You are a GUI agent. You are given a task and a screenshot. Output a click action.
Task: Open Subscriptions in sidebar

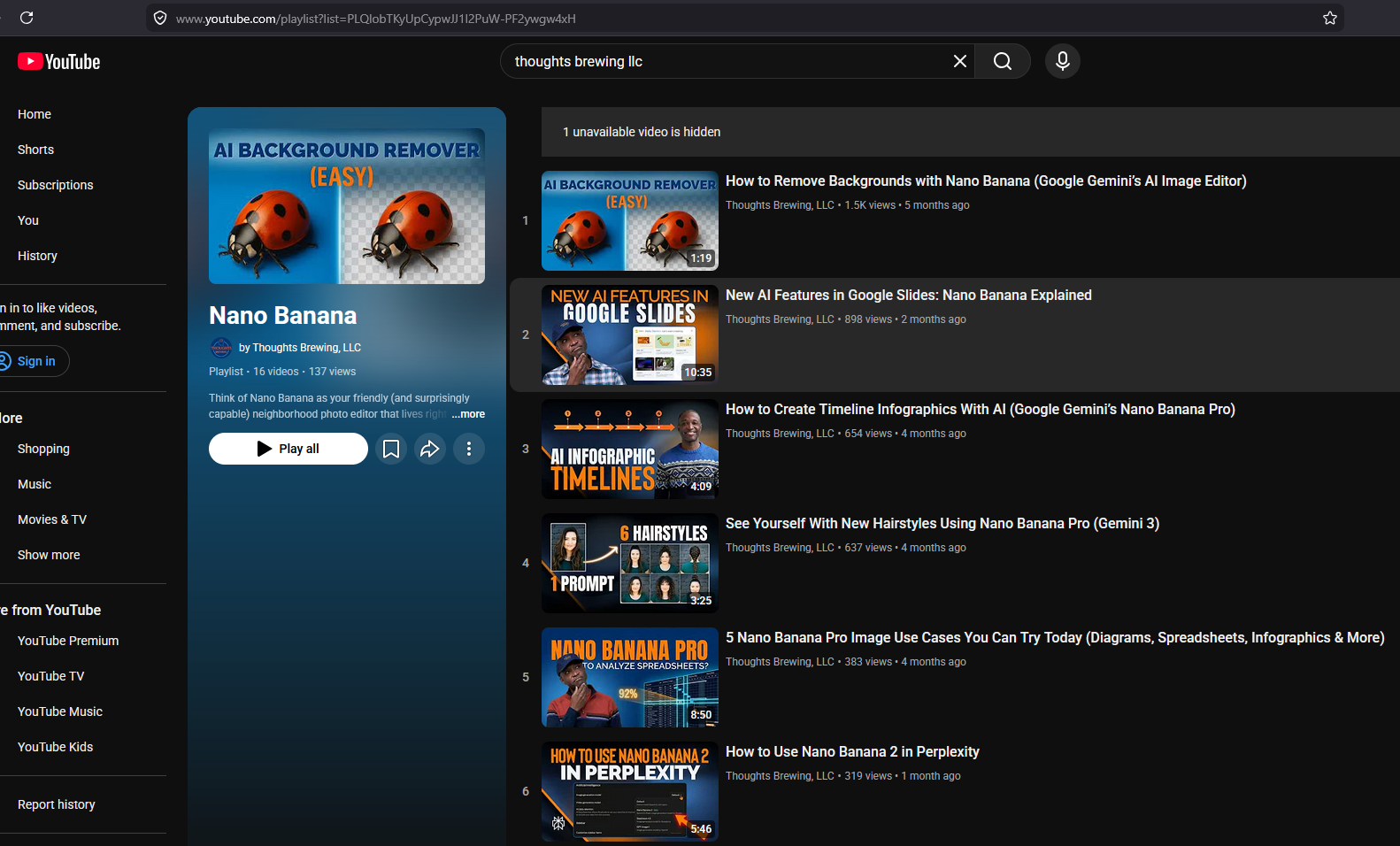(x=55, y=185)
